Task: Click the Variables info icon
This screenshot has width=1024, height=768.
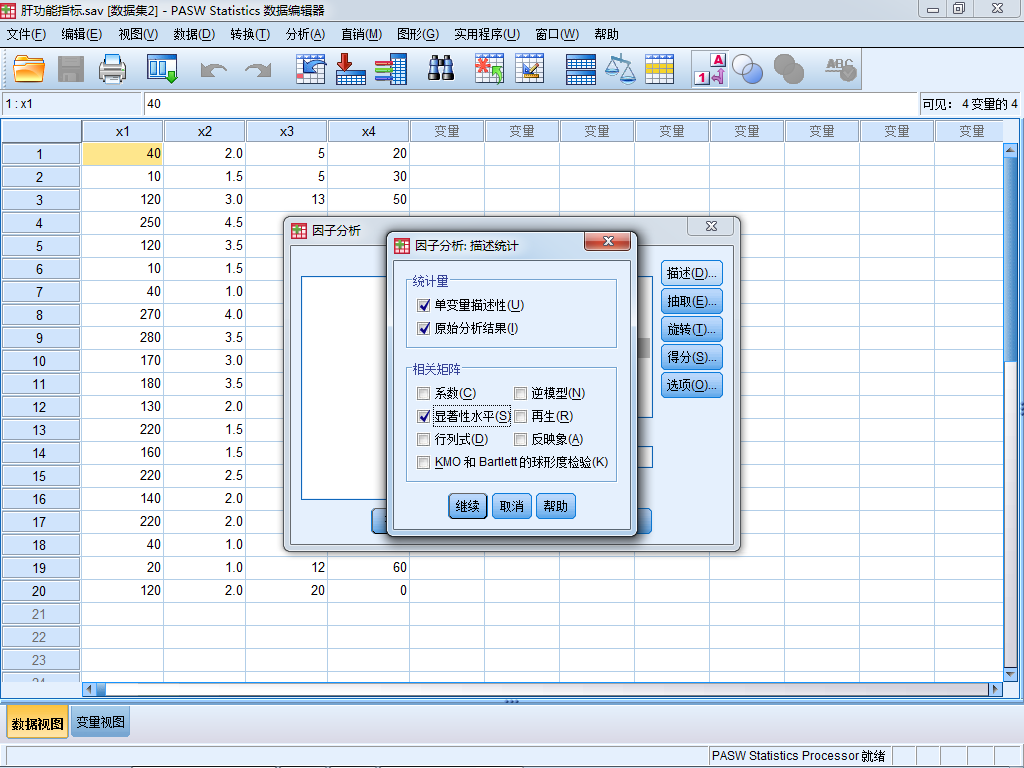Action: [x=391, y=69]
